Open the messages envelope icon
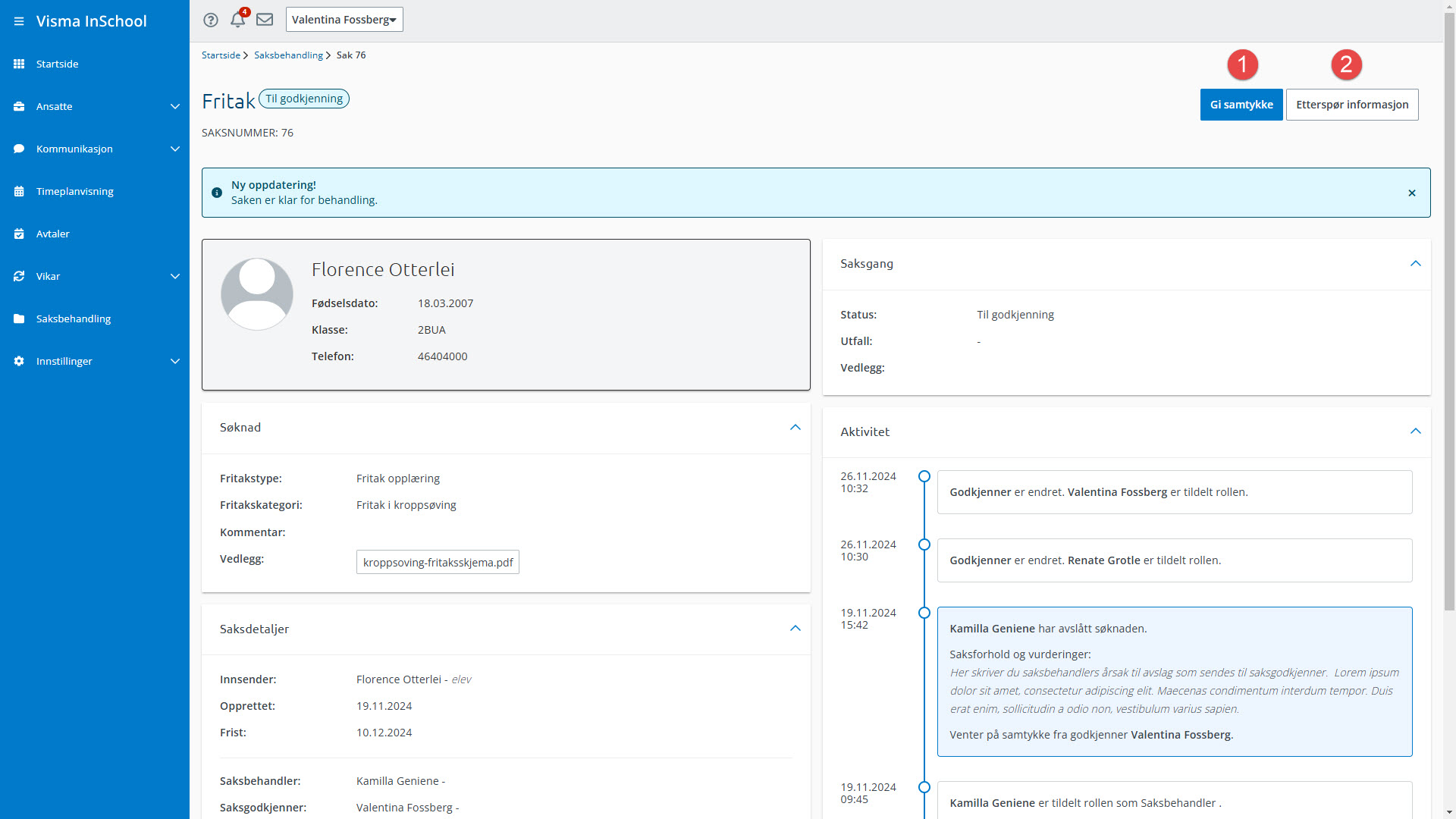This screenshot has height=819, width=1456. (x=265, y=20)
